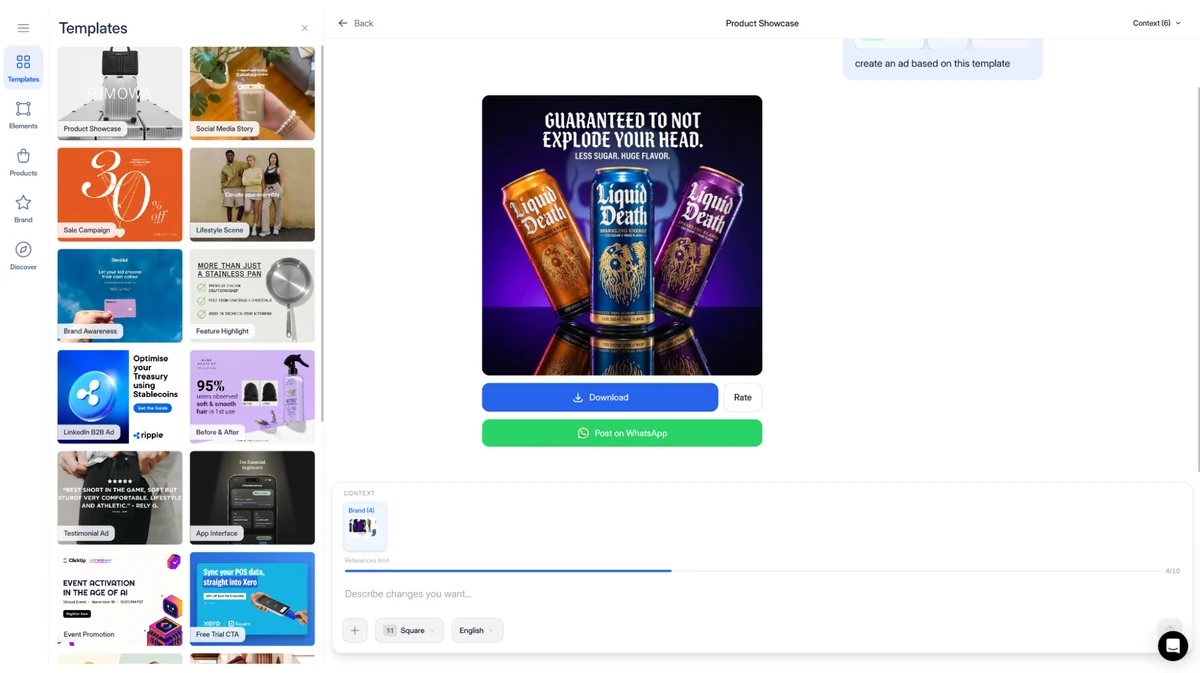Select the Free Trial CTA template
The image size is (1200, 673).
coord(252,598)
